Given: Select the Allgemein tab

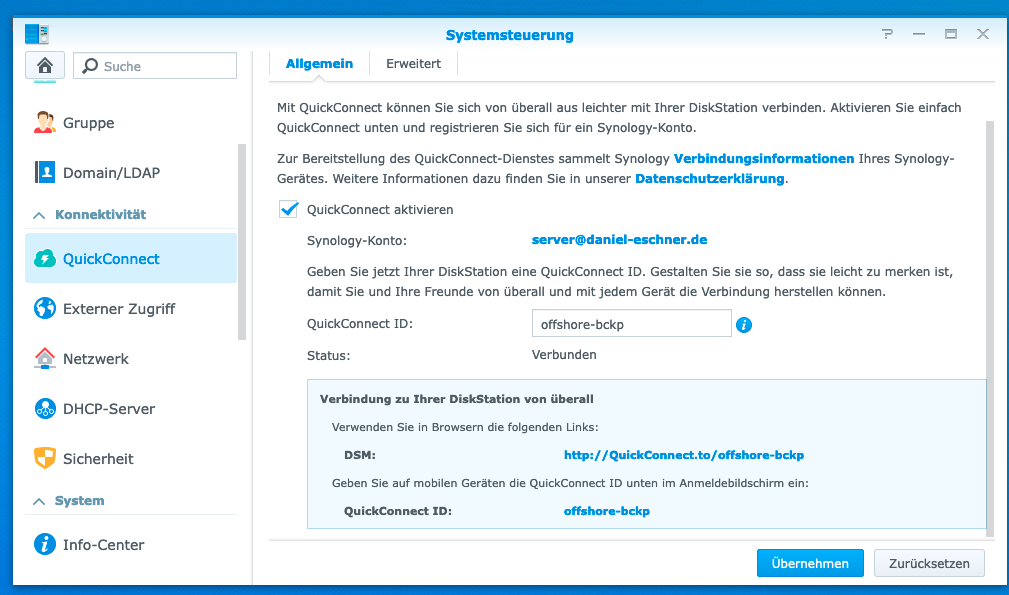Looking at the screenshot, I should (319, 63).
